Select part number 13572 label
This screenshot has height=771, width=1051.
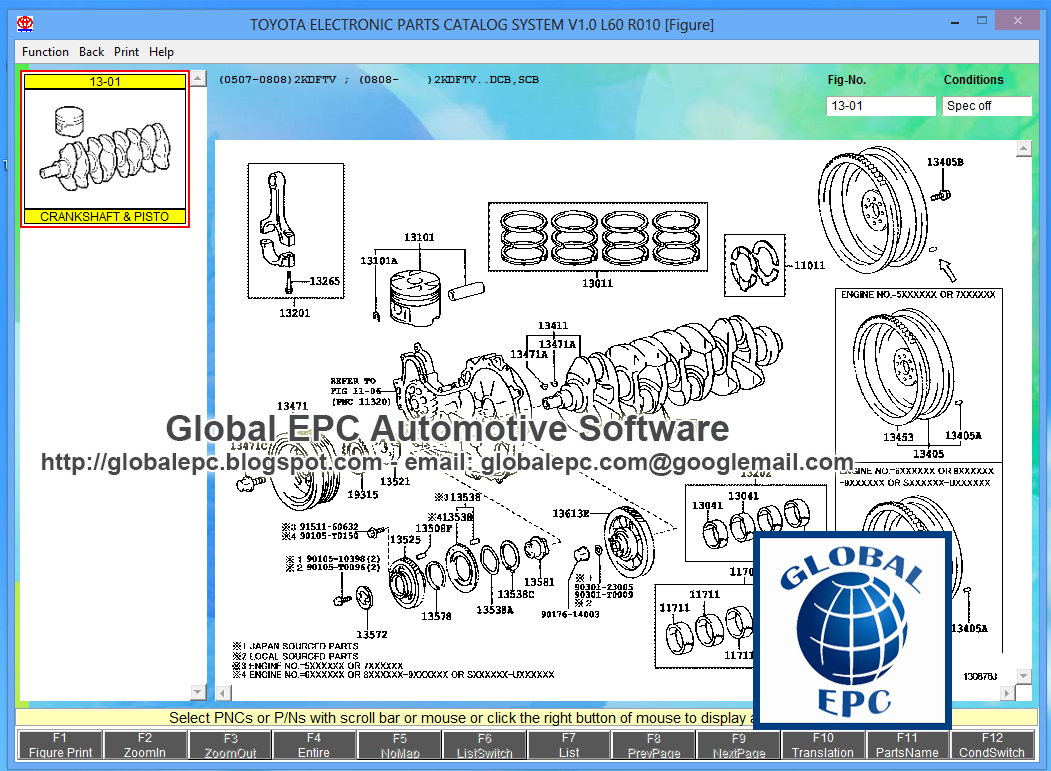(372, 635)
